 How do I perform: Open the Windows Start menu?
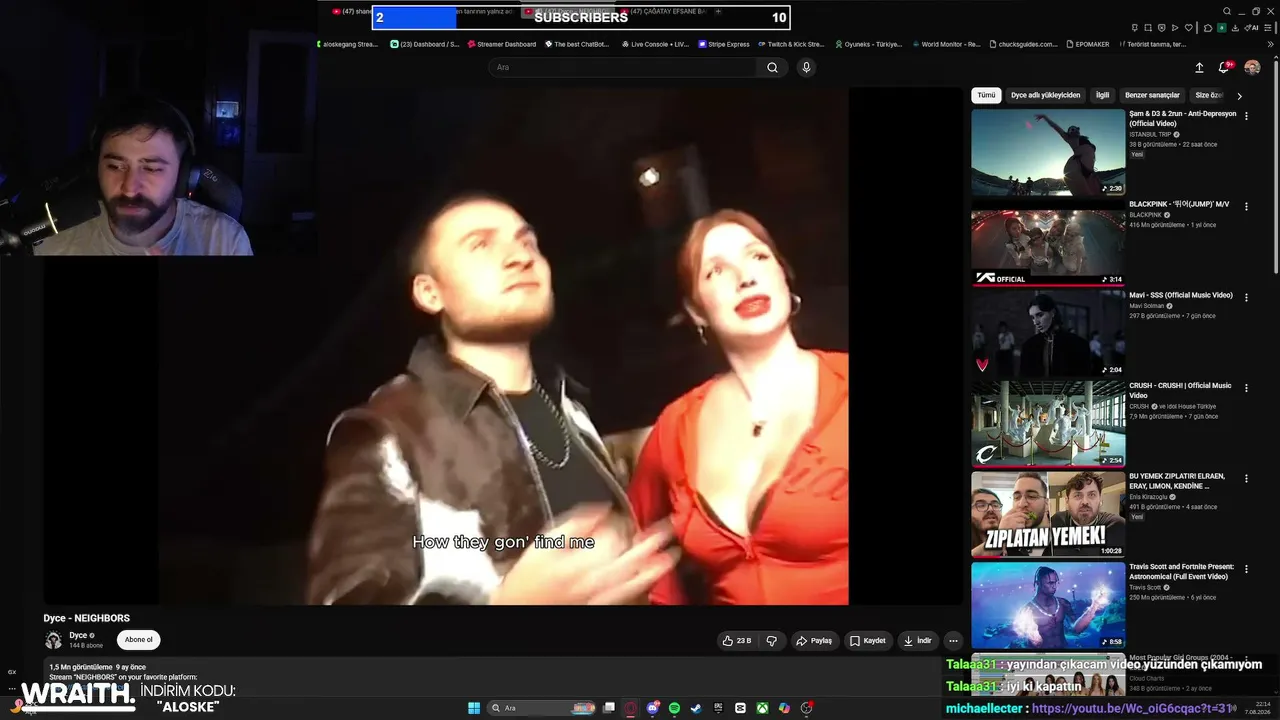coord(474,708)
